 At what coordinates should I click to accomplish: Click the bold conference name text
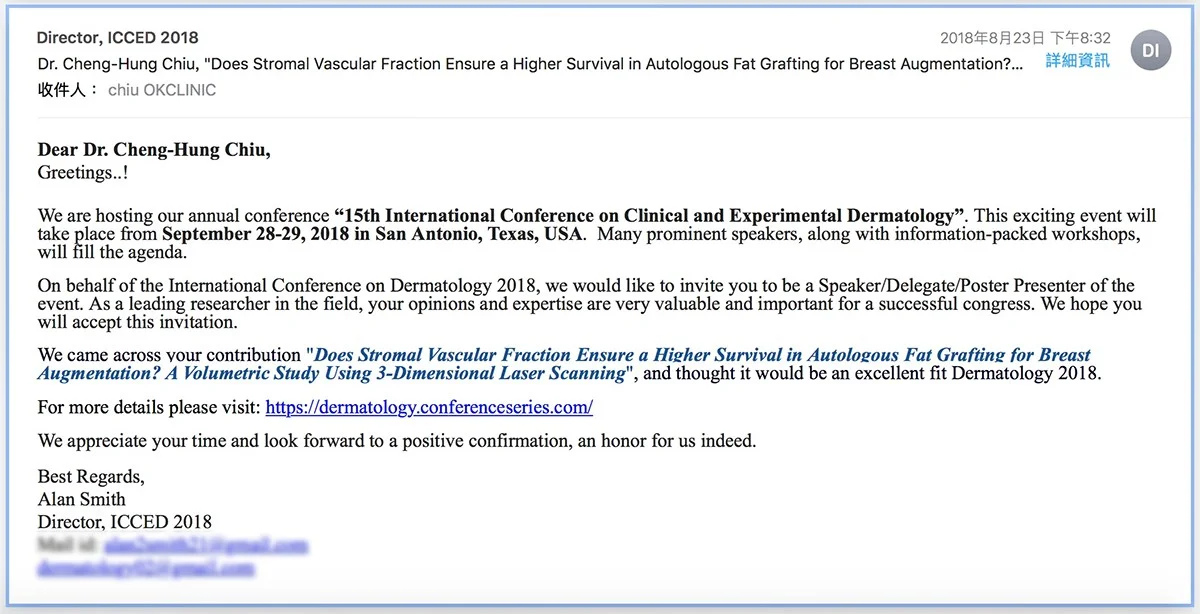650,215
